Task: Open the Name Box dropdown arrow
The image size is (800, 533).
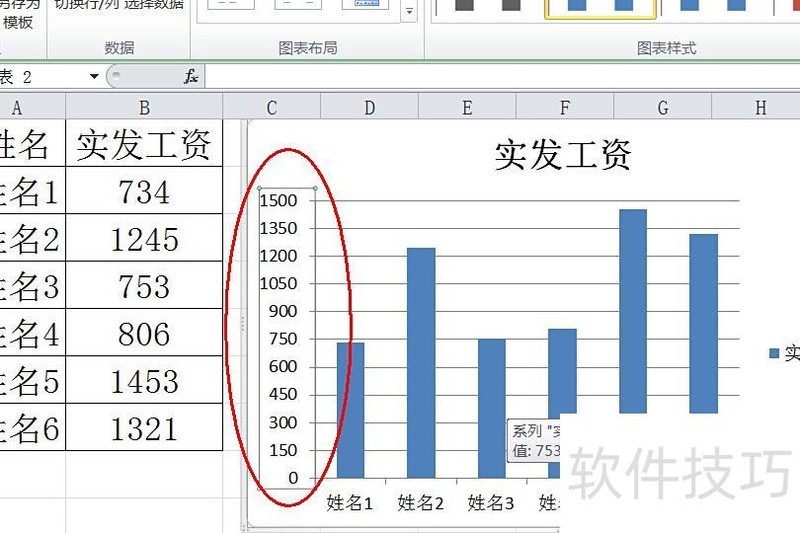Action: [x=94, y=77]
